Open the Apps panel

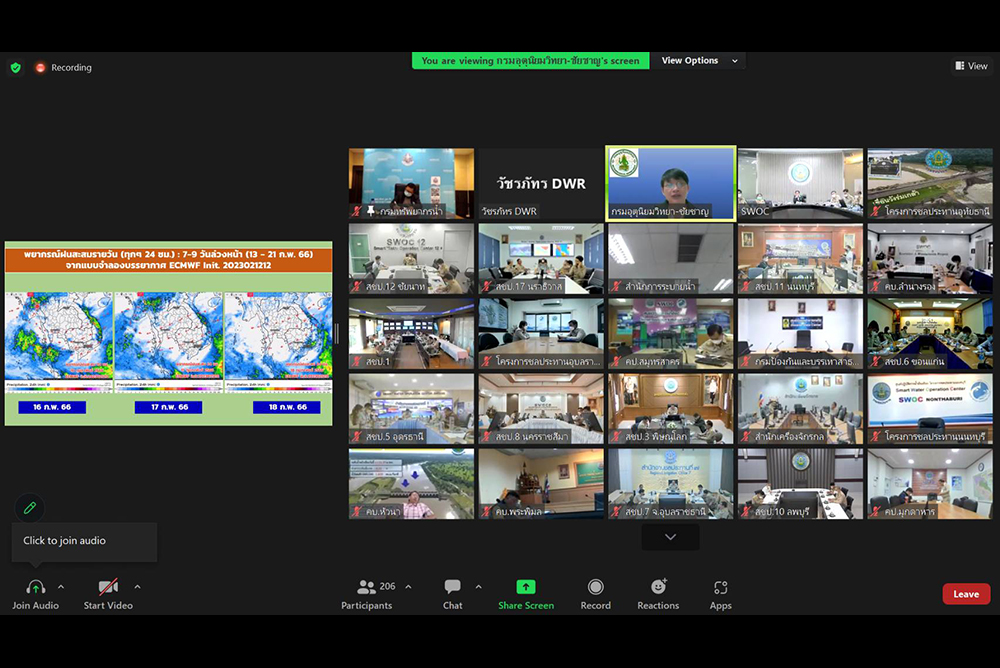click(x=721, y=594)
